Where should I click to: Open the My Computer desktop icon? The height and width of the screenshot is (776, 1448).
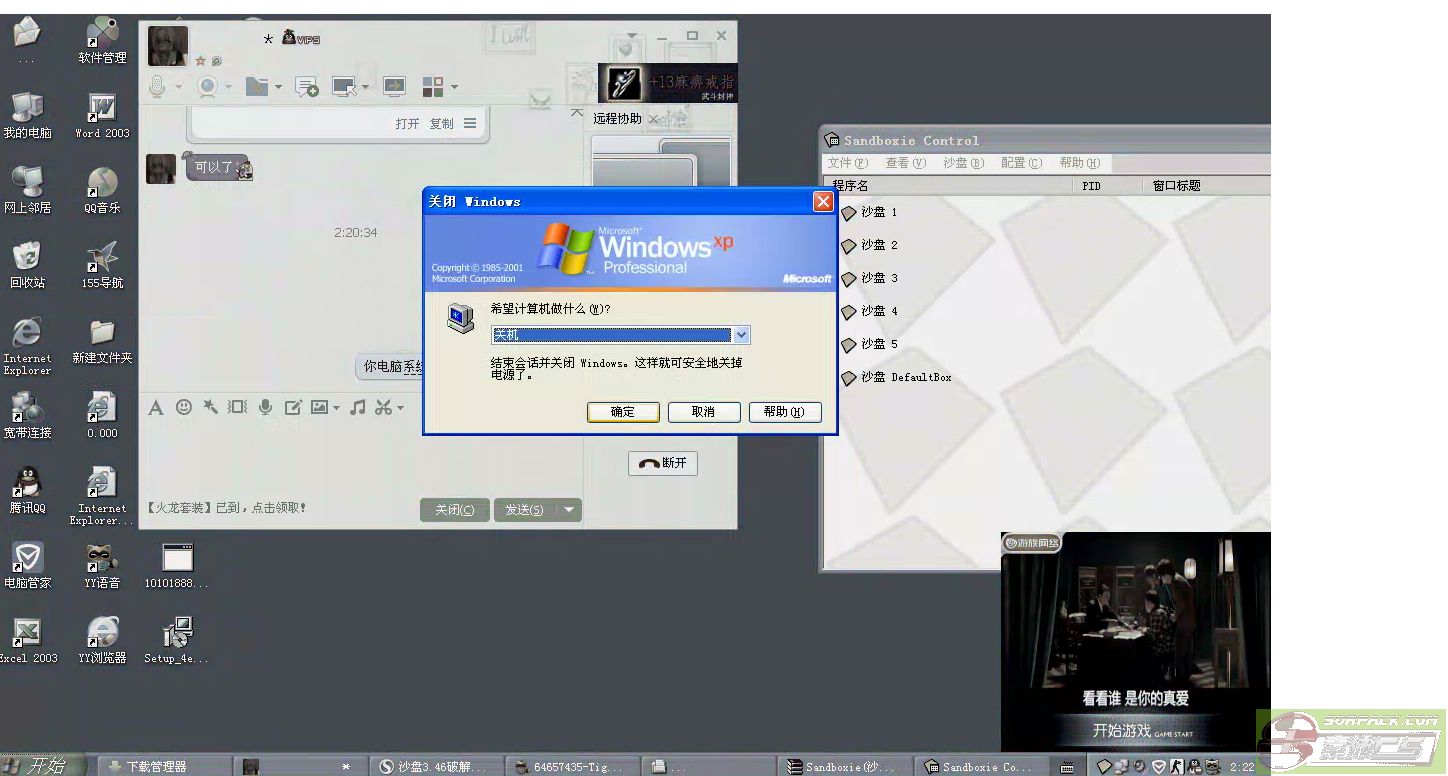27,115
